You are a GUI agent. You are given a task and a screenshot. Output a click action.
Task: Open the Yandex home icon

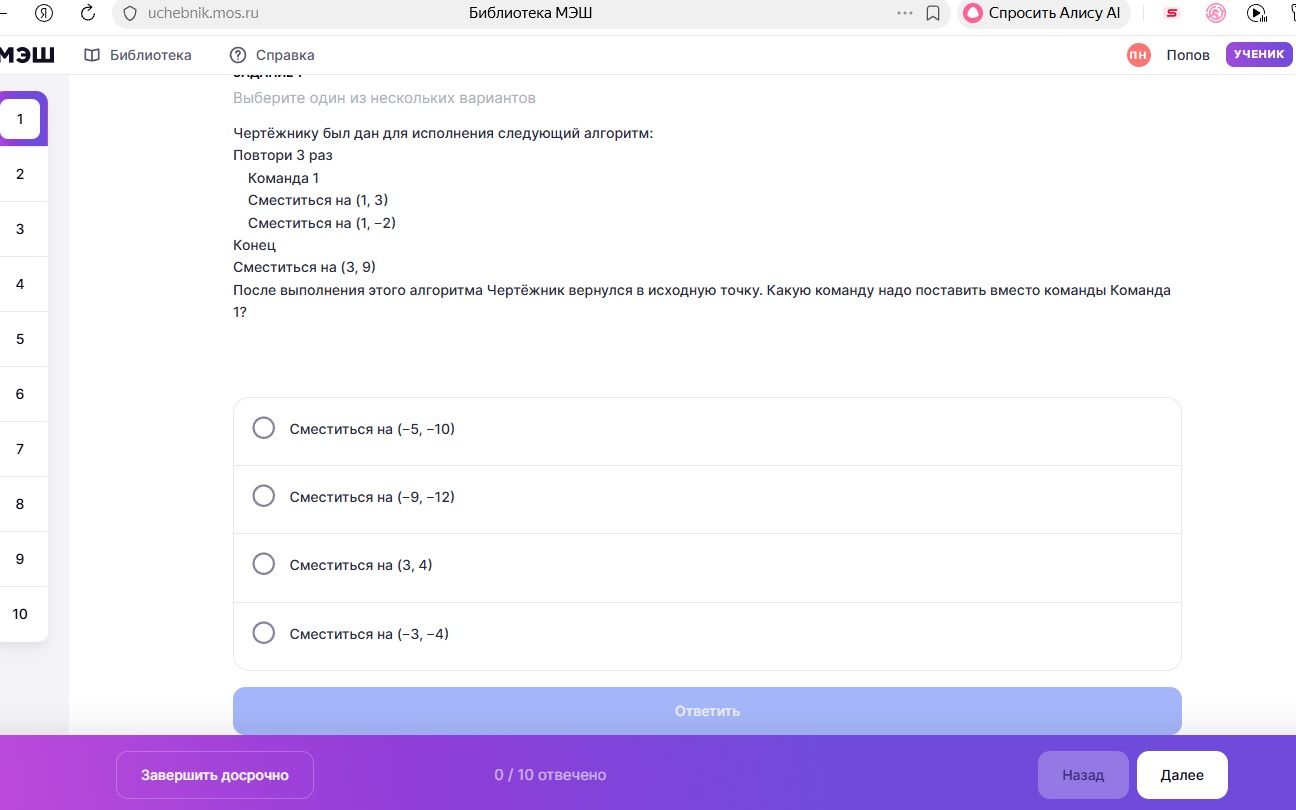[x=44, y=13]
